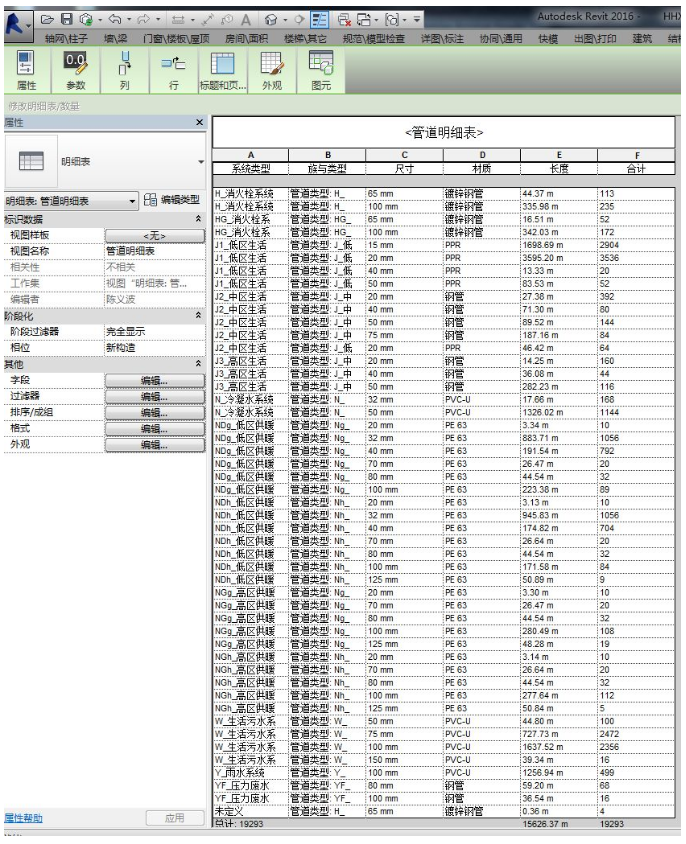686x844 pixels.
Task: Click the Default 3D View icon
Action: (x=271, y=20)
